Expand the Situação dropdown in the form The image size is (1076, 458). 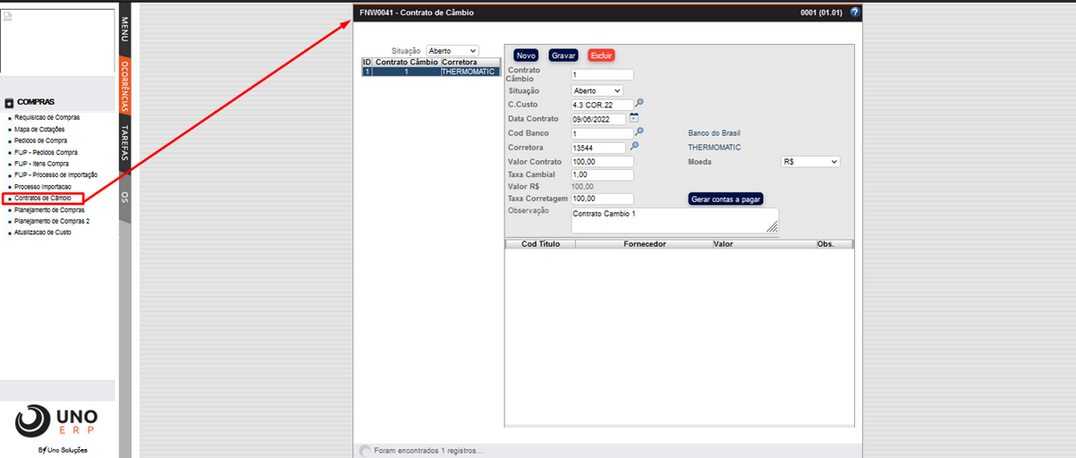(x=597, y=90)
